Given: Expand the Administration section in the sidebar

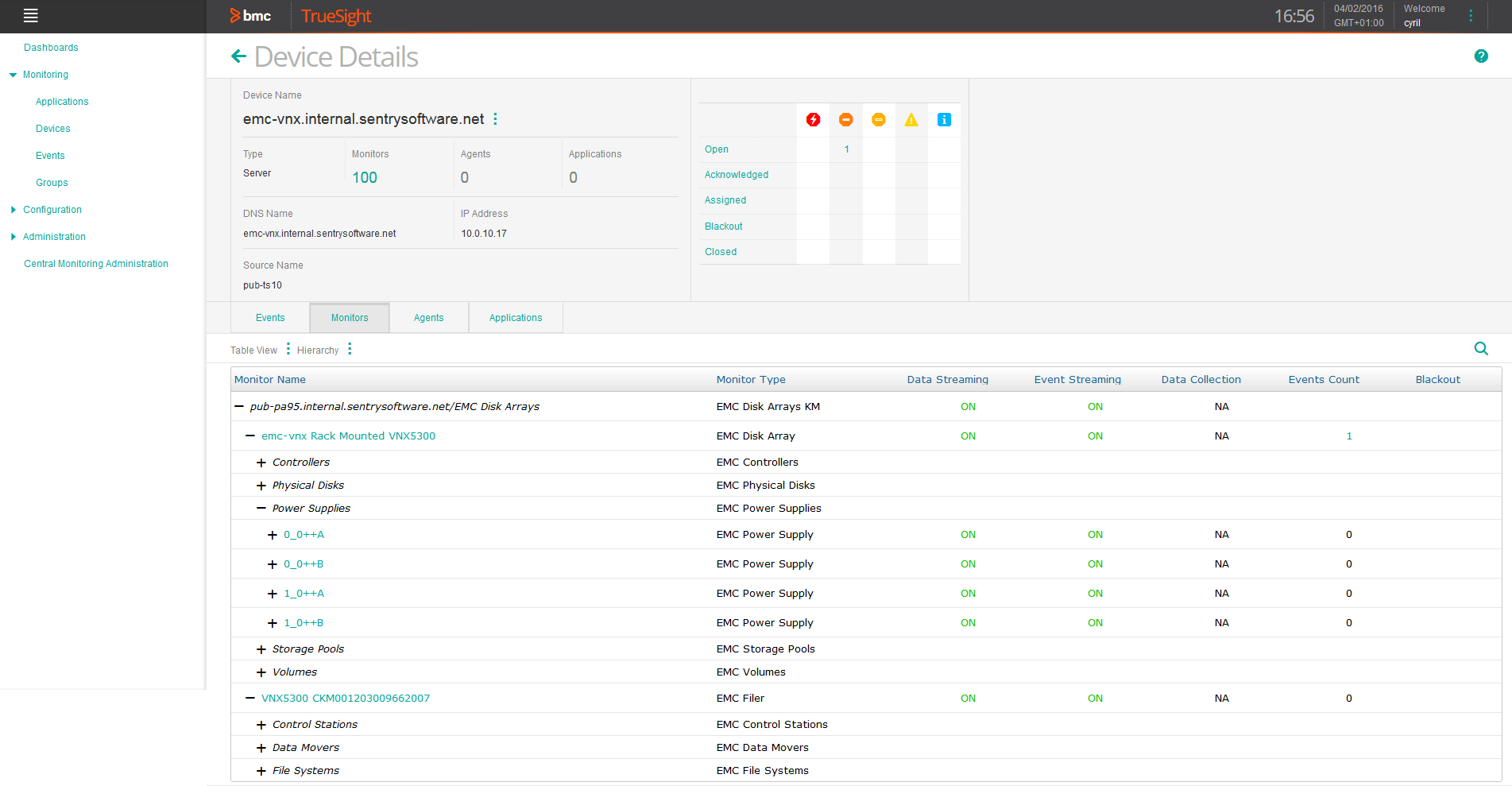Looking at the screenshot, I should [x=13, y=237].
